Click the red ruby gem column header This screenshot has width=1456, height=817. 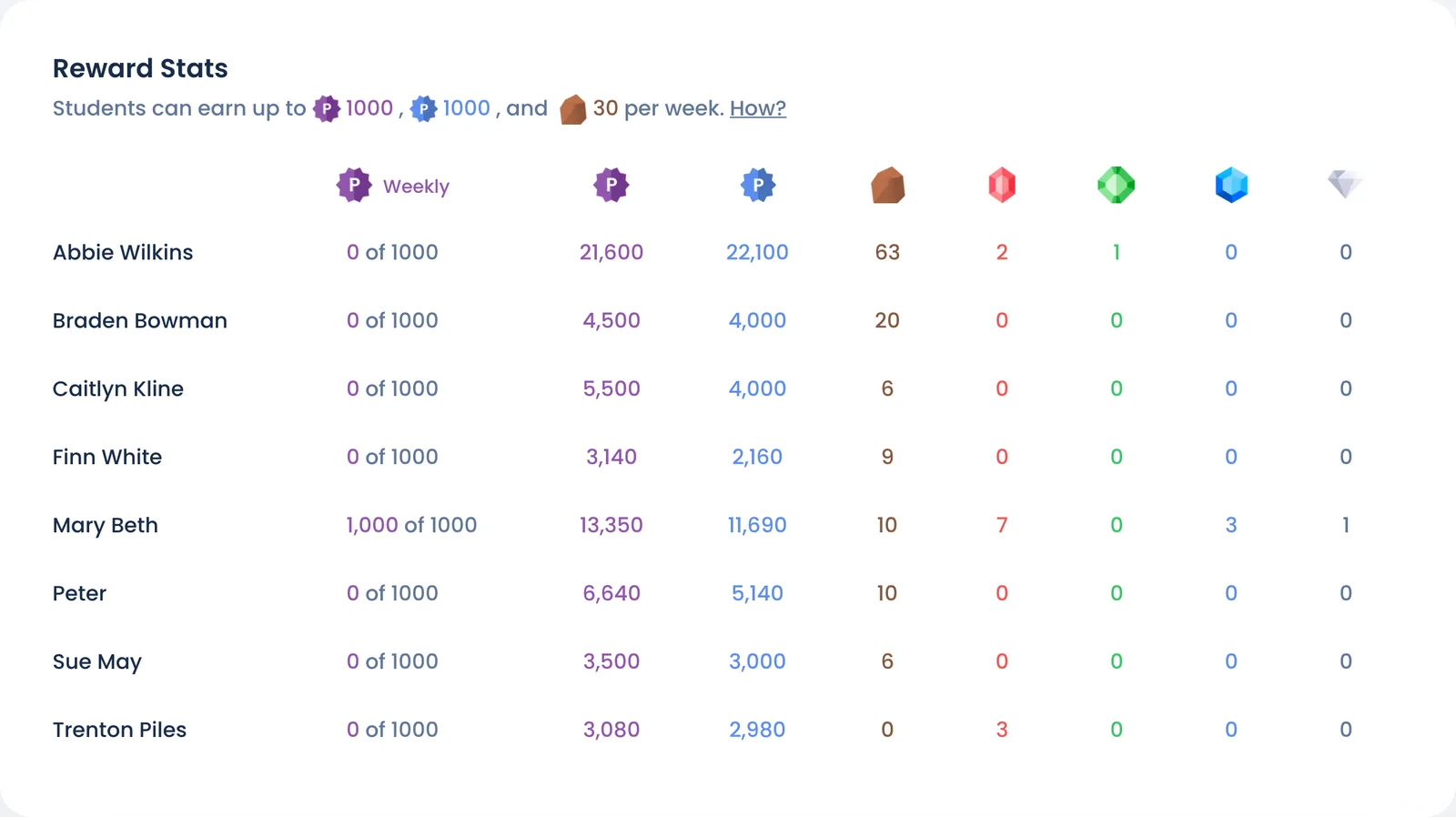[1002, 186]
